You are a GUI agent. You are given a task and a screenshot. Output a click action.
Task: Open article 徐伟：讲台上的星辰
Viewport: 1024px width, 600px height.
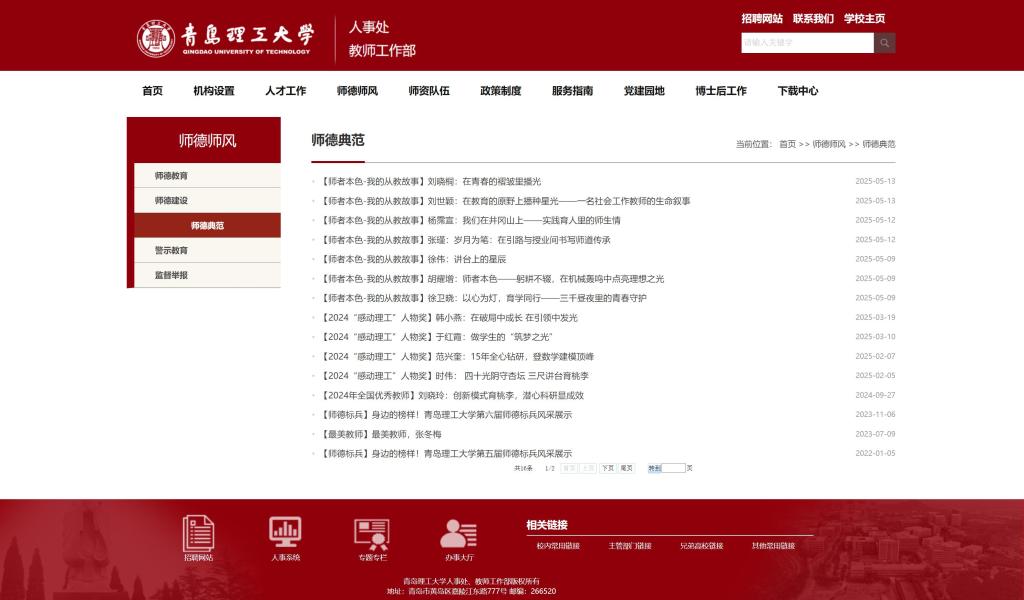point(413,259)
